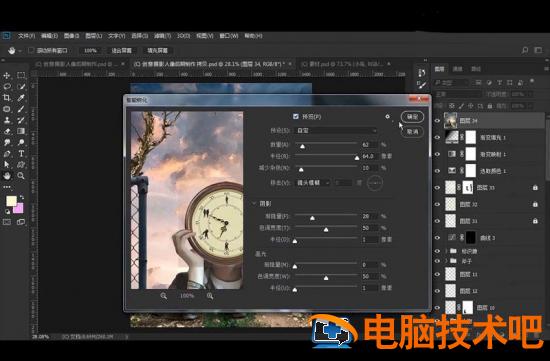Hide the 渐变填充 1 layer
Viewport: 550px width, 361px height.
[x=437, y=138]
